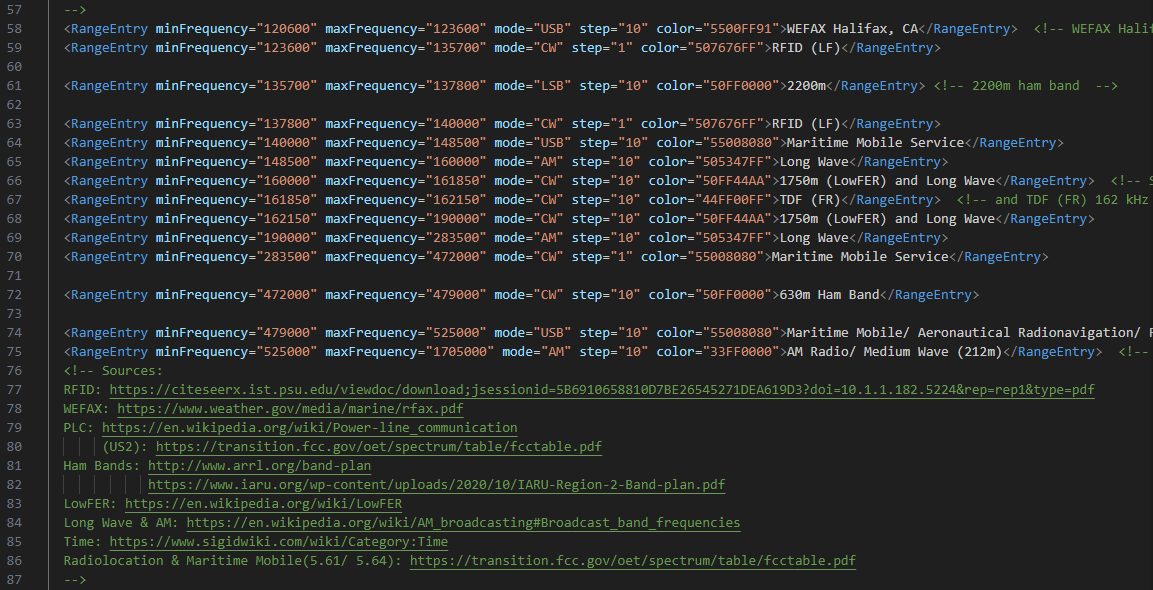Image resolution: width=1153 pixels, height=590 pixels.
Task: Open the IARU Region 2 Band-plan PDF link
Action: point(437,485)
